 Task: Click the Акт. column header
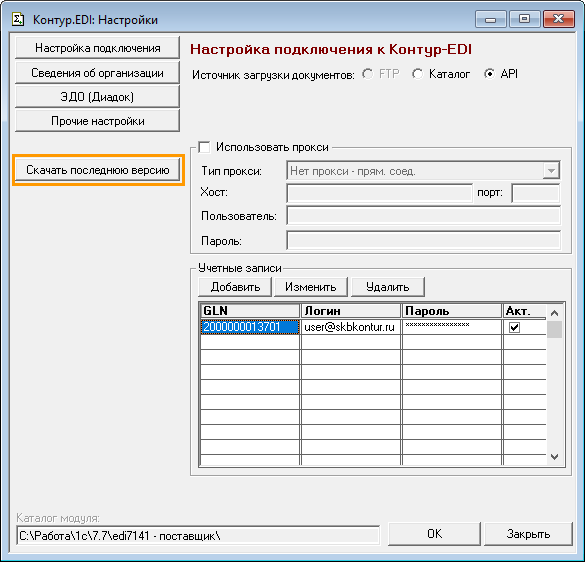pyautogui.click(x=525, y=310)
